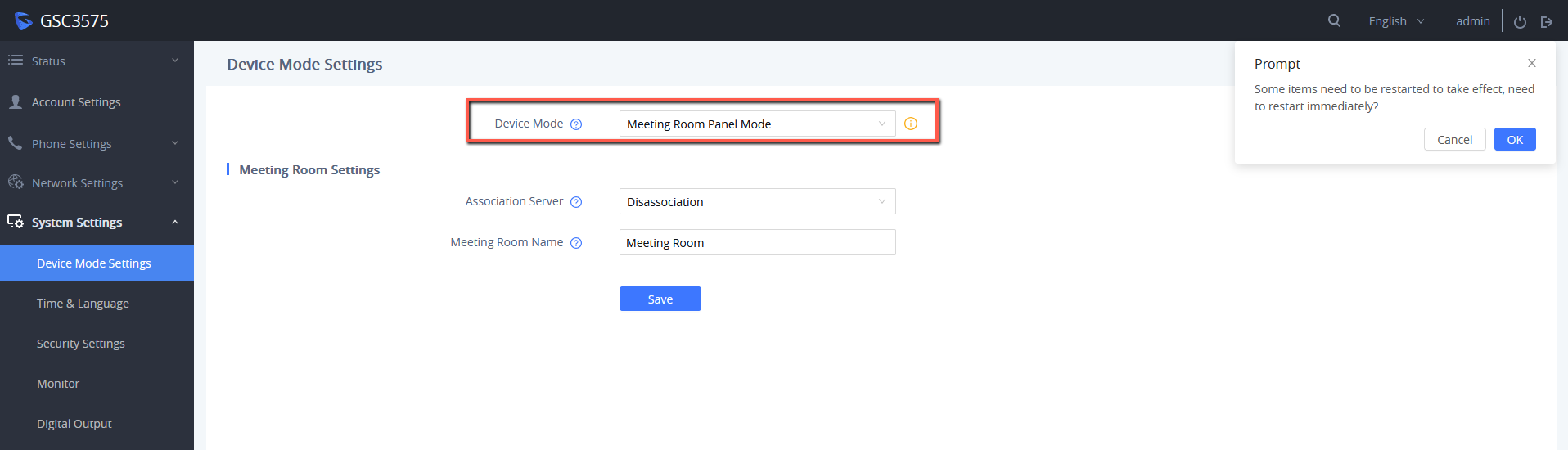Open the Network Settings menu

pos(97,182)
